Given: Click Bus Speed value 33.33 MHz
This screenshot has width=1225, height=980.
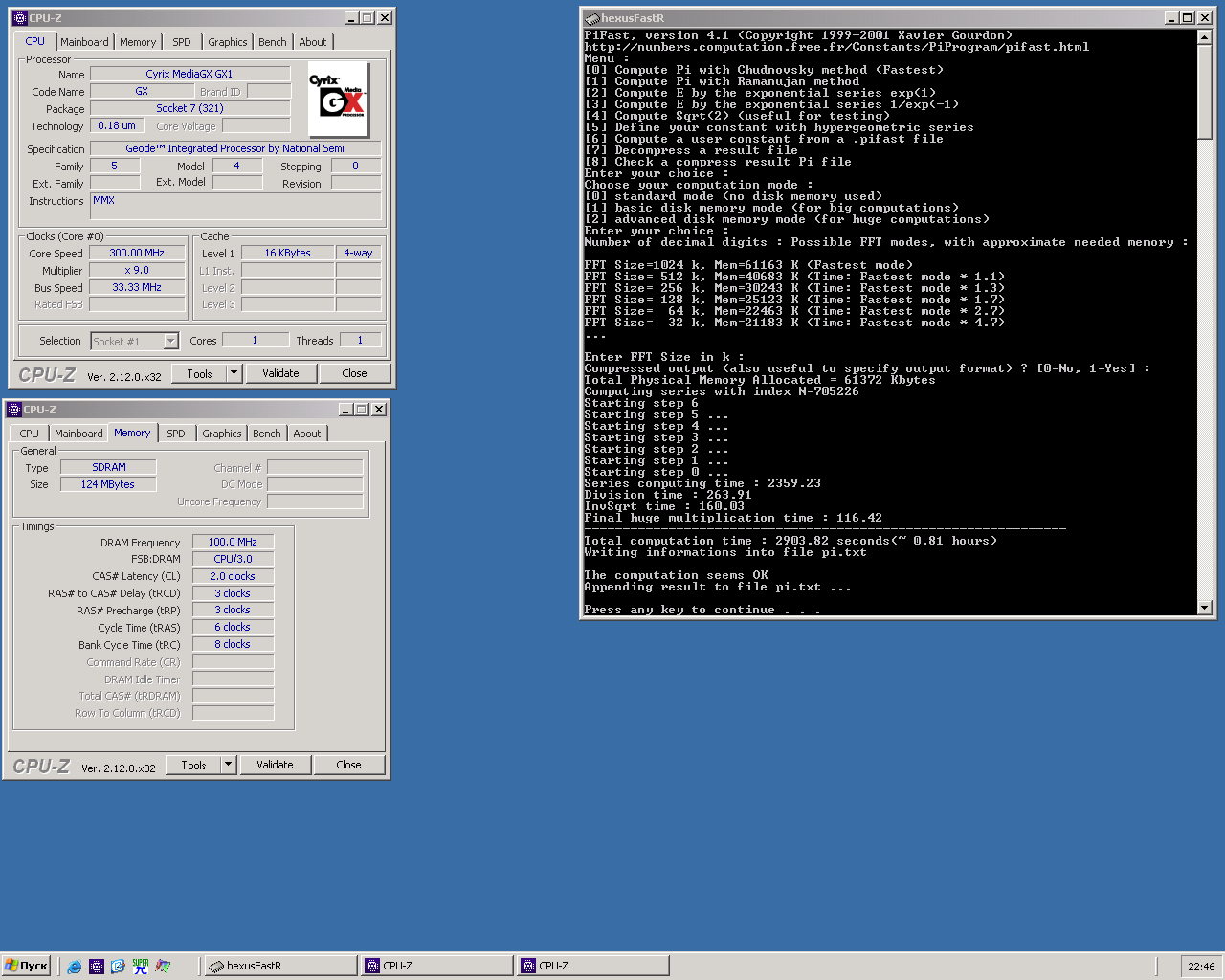Looking at the screenshot, I should [137, 288].
